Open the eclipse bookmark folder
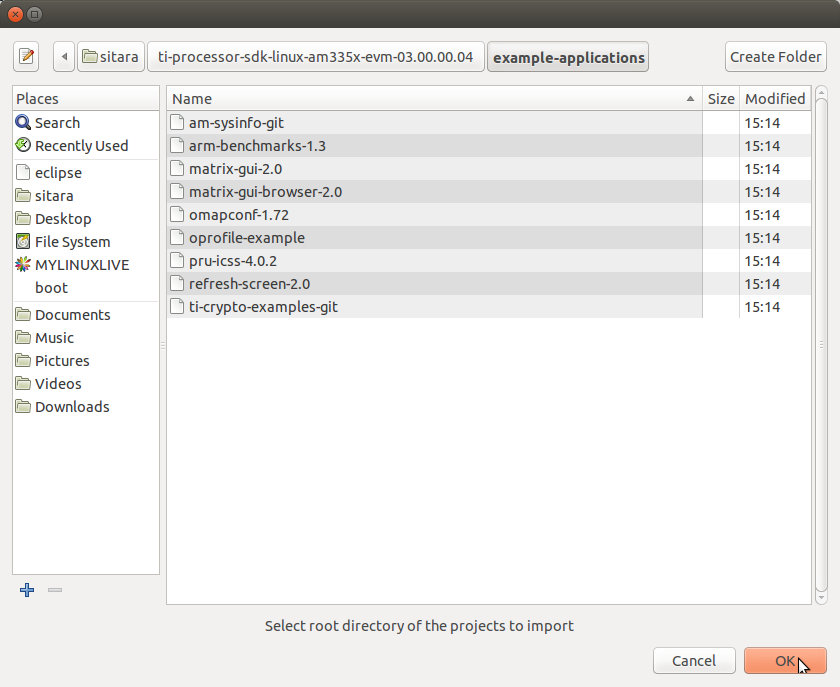 [51, 172]
